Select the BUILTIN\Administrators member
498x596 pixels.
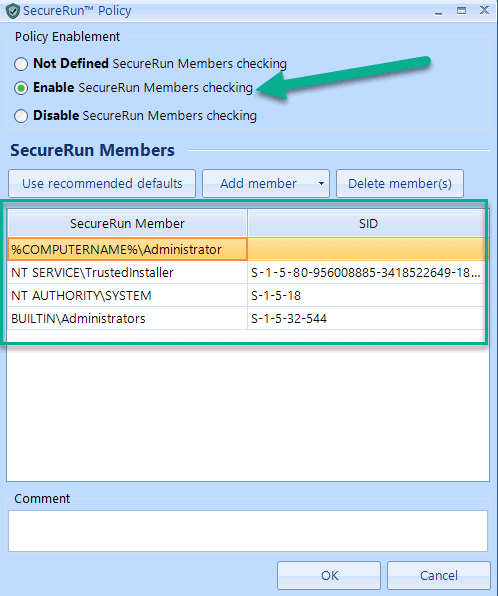point(127,318)
